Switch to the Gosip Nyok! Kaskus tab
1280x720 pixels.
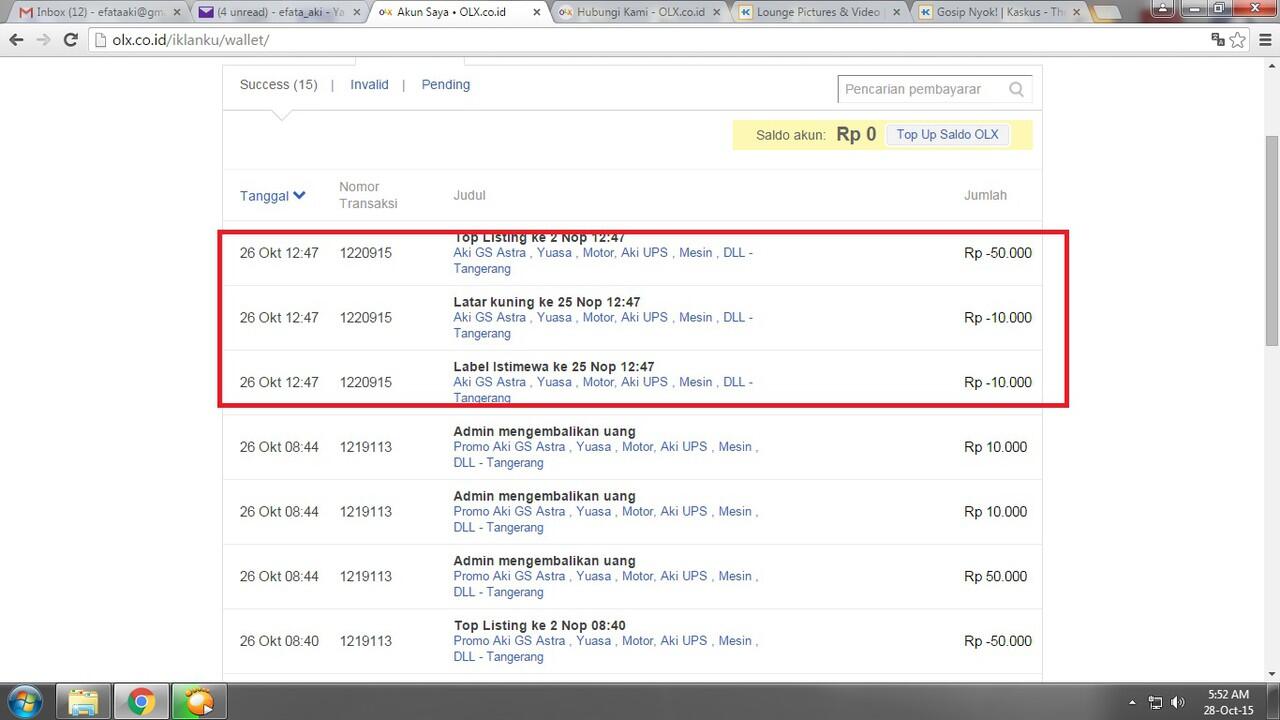pos(1000,12)
